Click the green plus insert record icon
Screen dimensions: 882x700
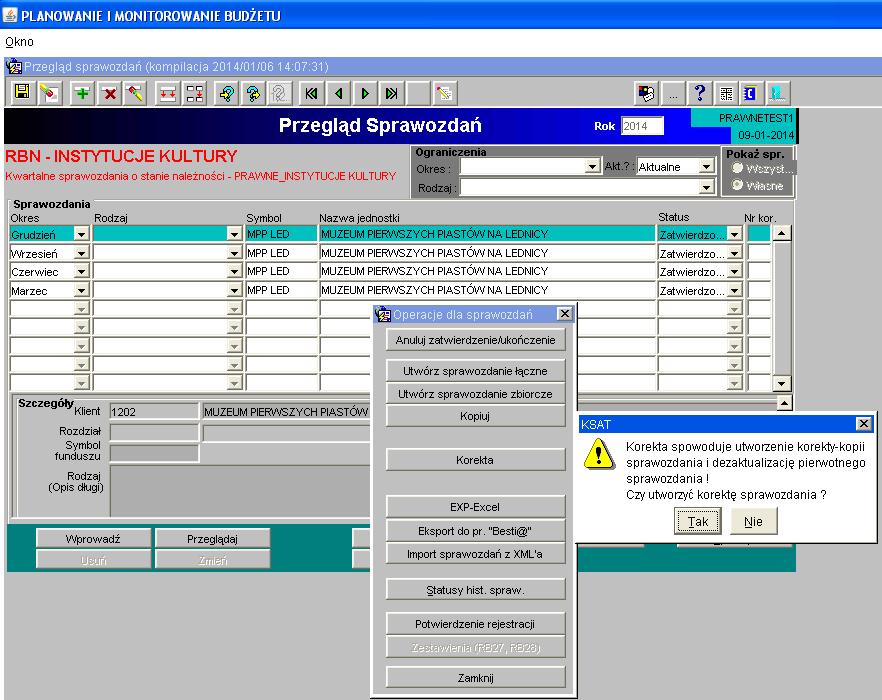82,92
